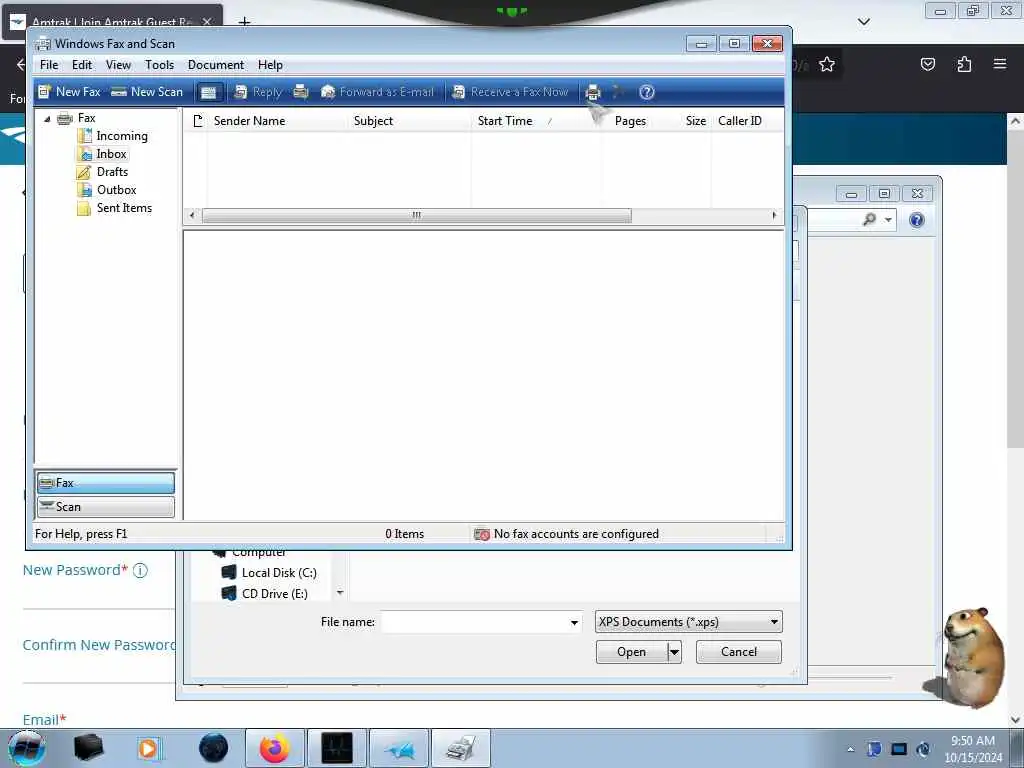Click the File name input field

(475, 622)
